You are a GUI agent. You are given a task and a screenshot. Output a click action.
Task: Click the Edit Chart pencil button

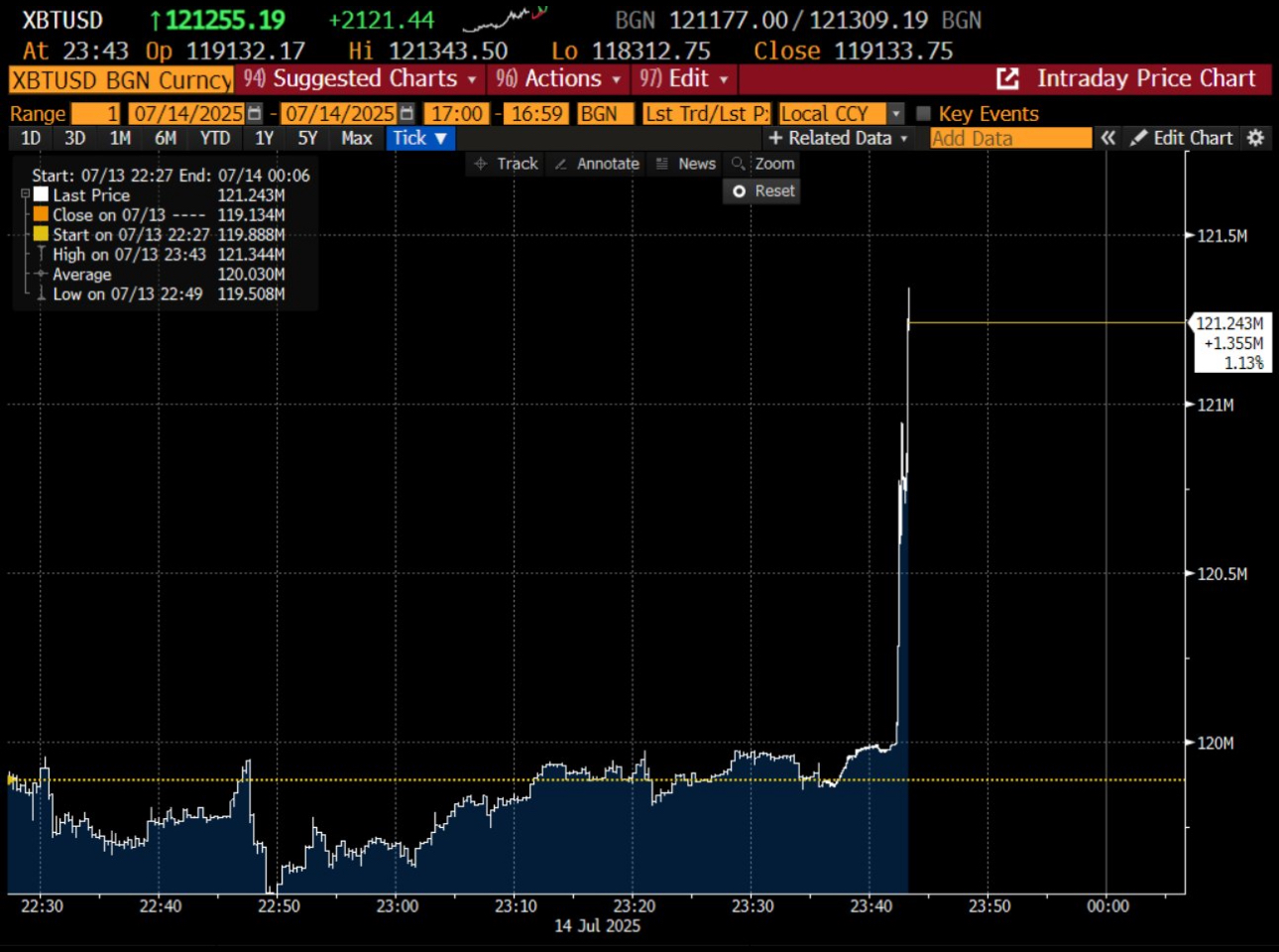point(1182,138)
